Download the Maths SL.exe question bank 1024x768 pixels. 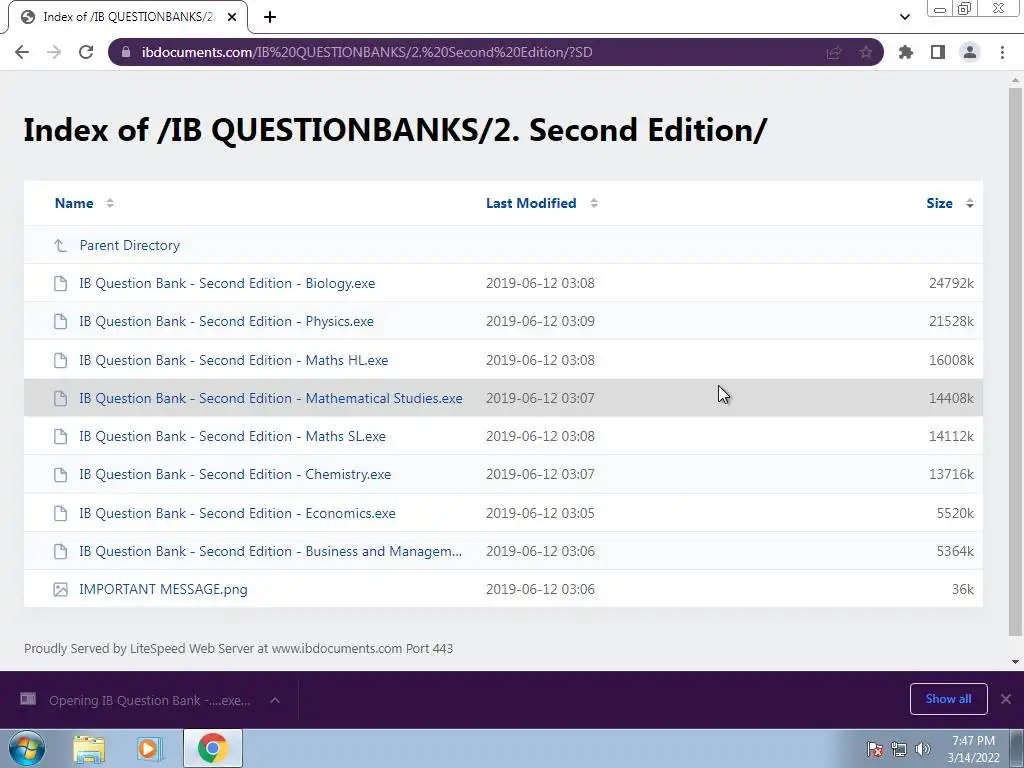232,436
